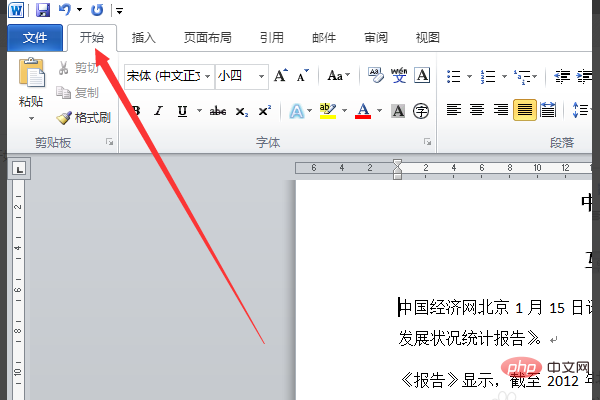Expand the Font group dialog launcher

click(428, 143)
